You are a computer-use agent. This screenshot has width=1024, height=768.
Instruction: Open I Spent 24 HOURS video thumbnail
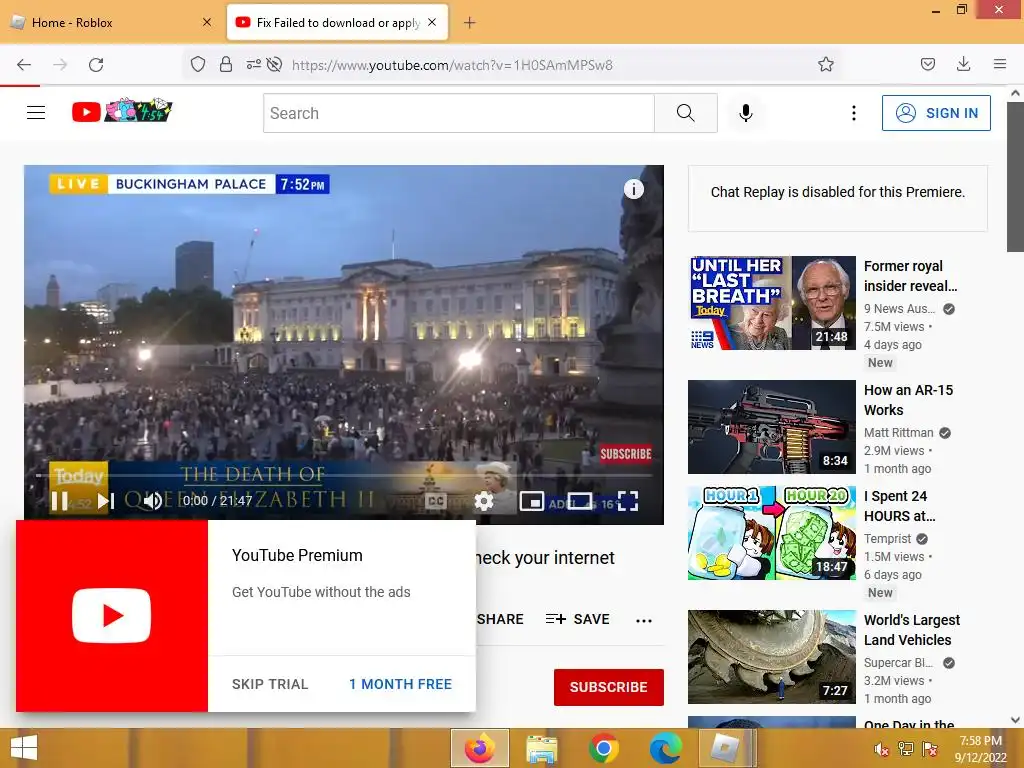tap(772, 533)
